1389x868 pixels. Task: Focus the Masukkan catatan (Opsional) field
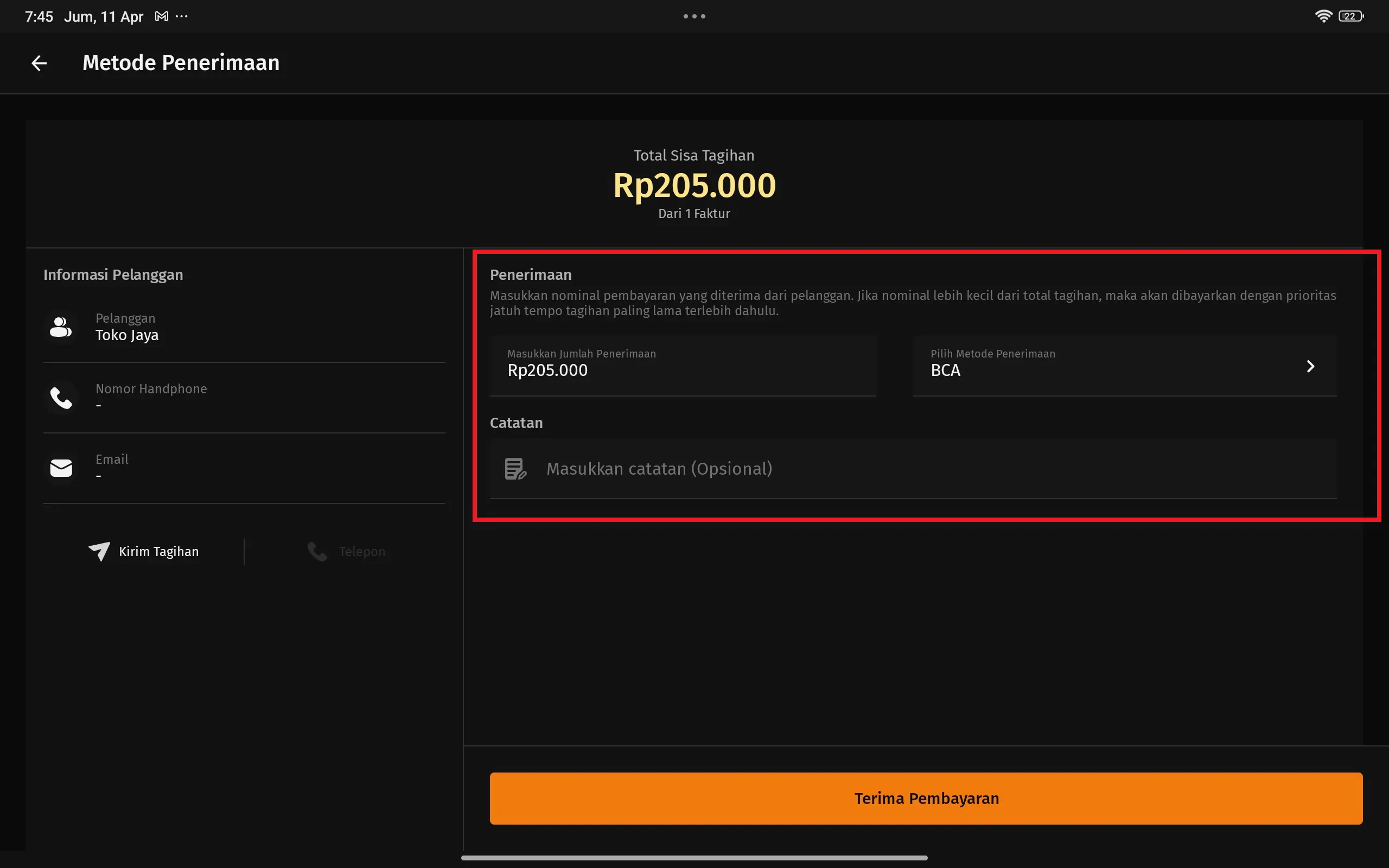(913, 468)
